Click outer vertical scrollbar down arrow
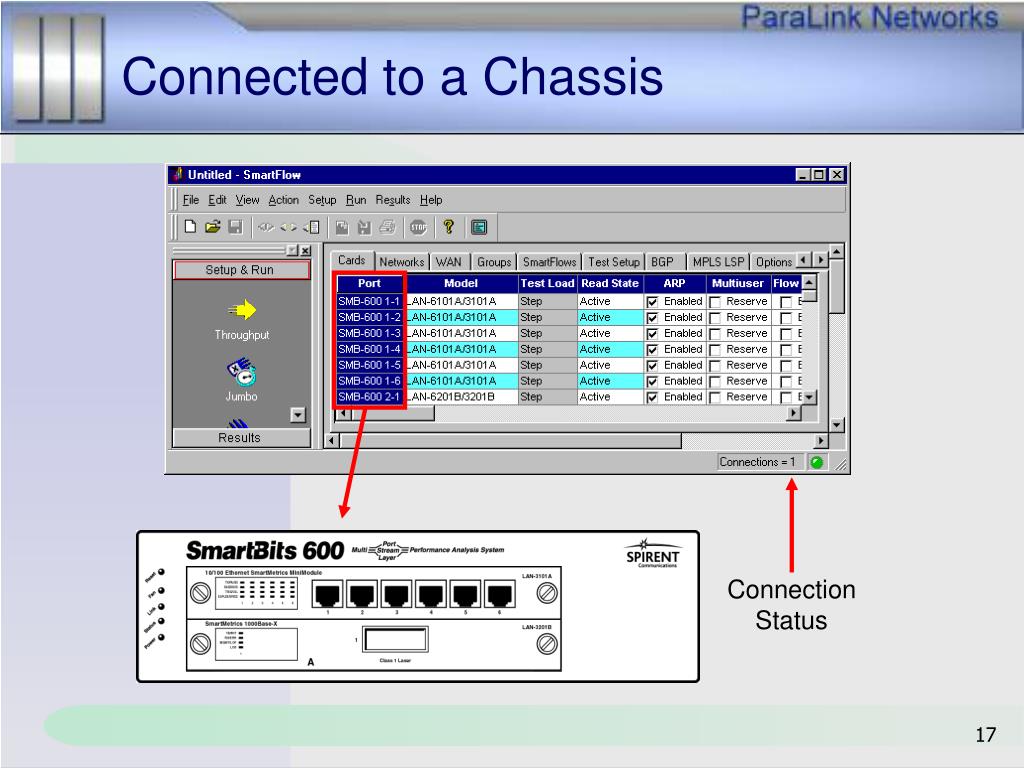 [x=837, y=425]
